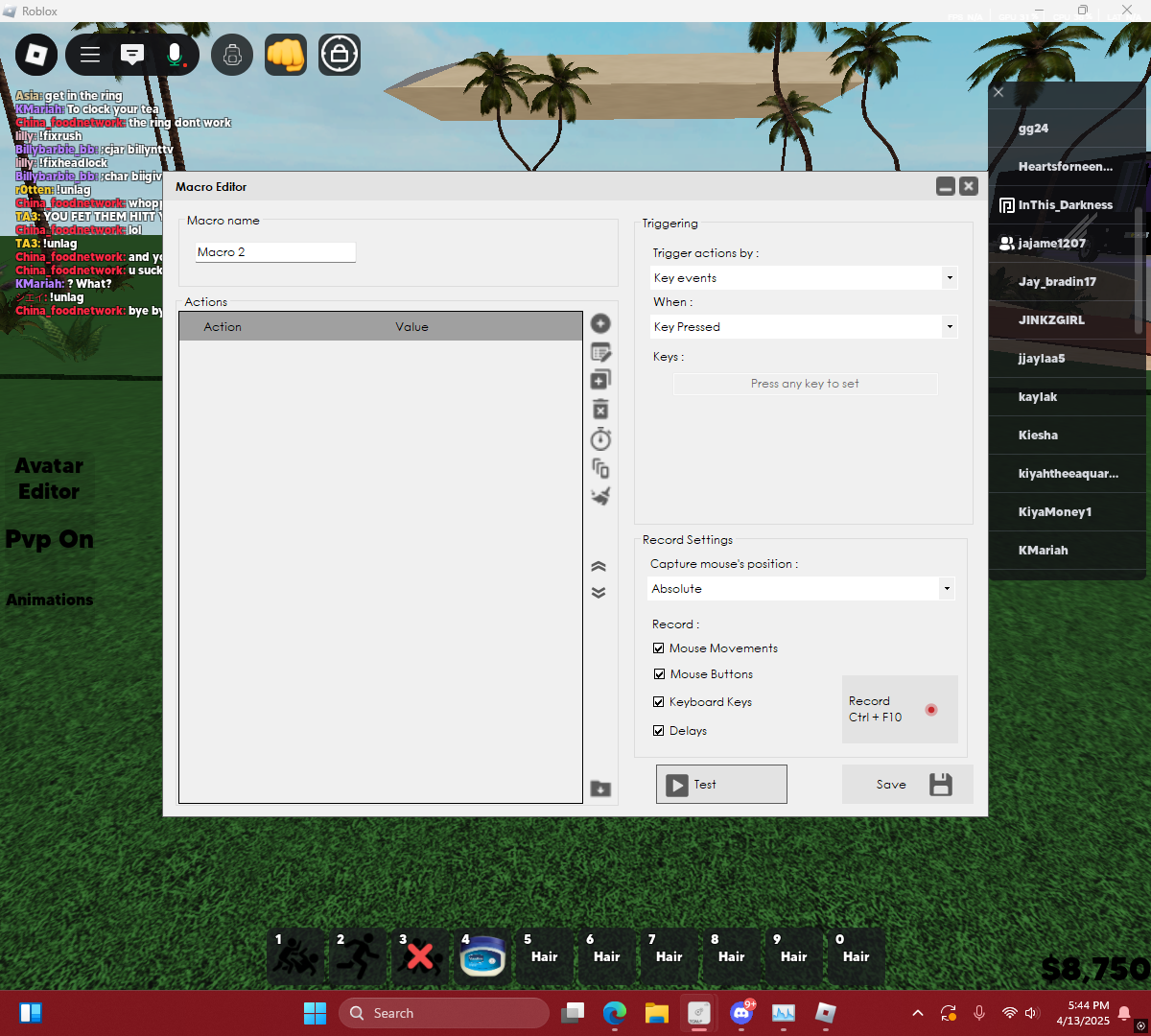Close the Roblox player list panel
The image size is (1151, 1036).
click(x=998, y=92)
